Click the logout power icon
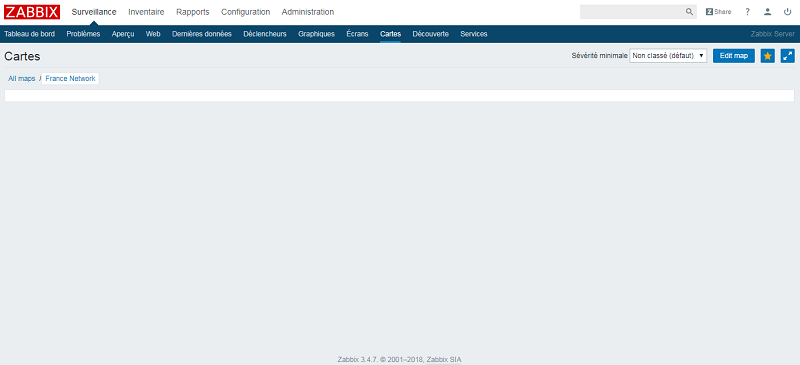The image size is (800, 365). coord(787,12)
